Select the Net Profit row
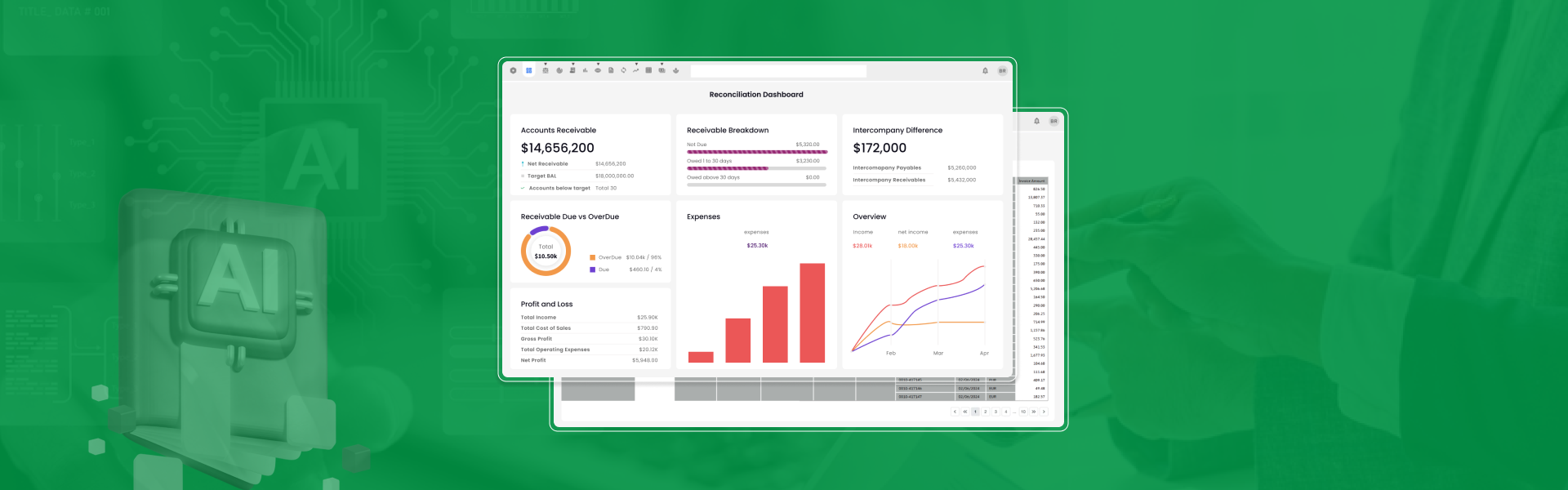This screenshot has height=490, width=1568. click(589, 360)
